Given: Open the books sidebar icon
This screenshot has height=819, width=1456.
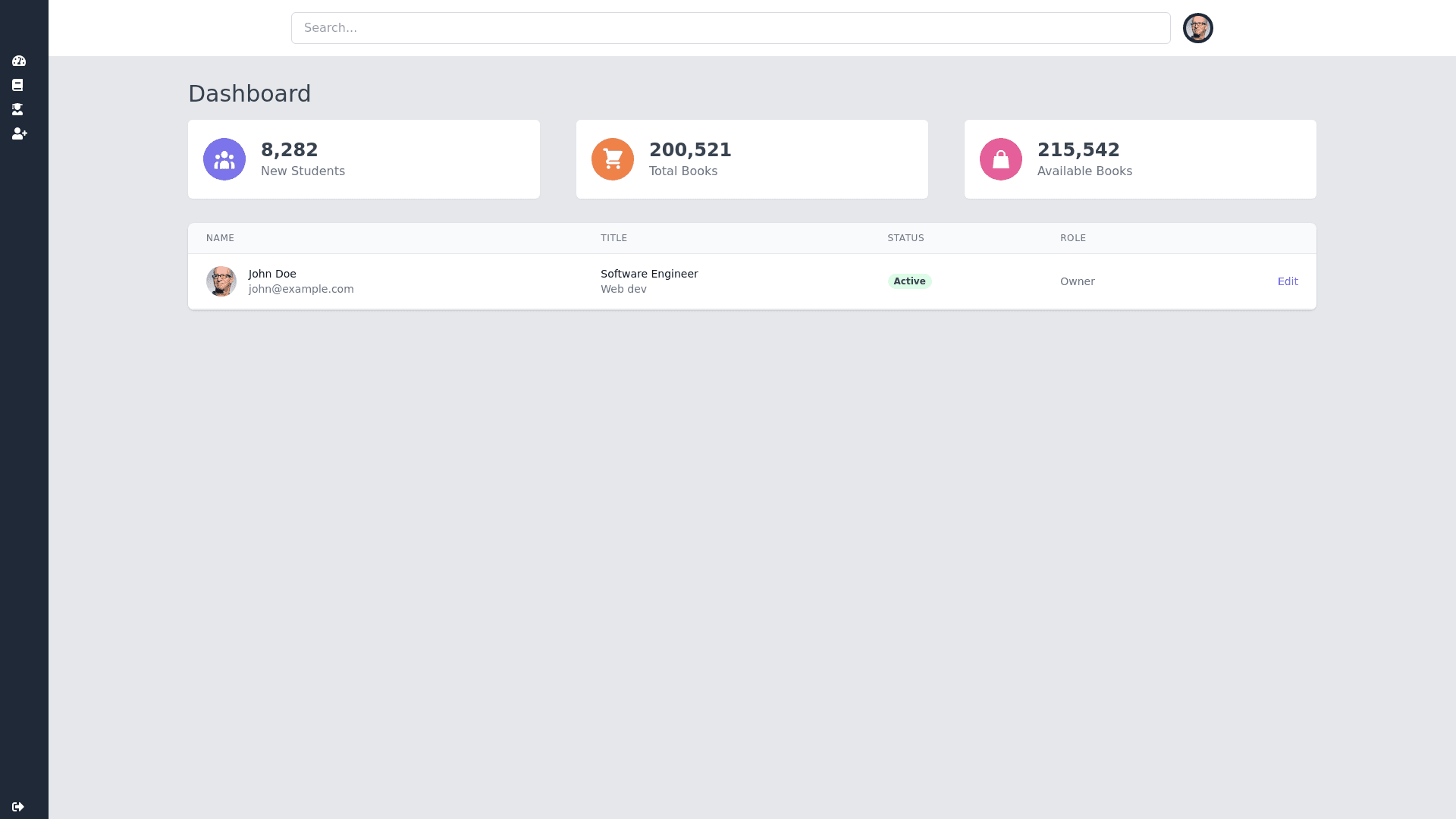Looking at the screenshot, I should pyautogui.click(x=17, y=85).
